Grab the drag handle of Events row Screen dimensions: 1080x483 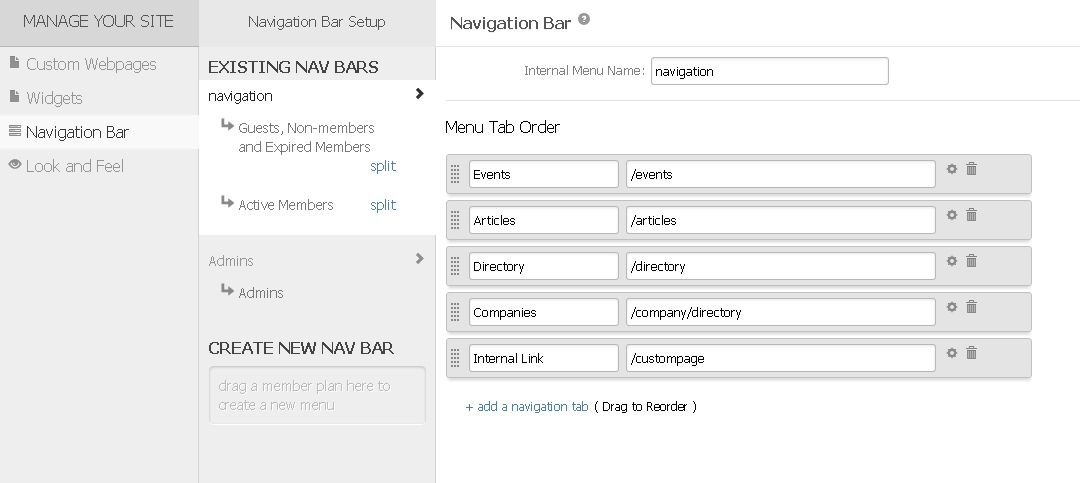coord(456,174)
